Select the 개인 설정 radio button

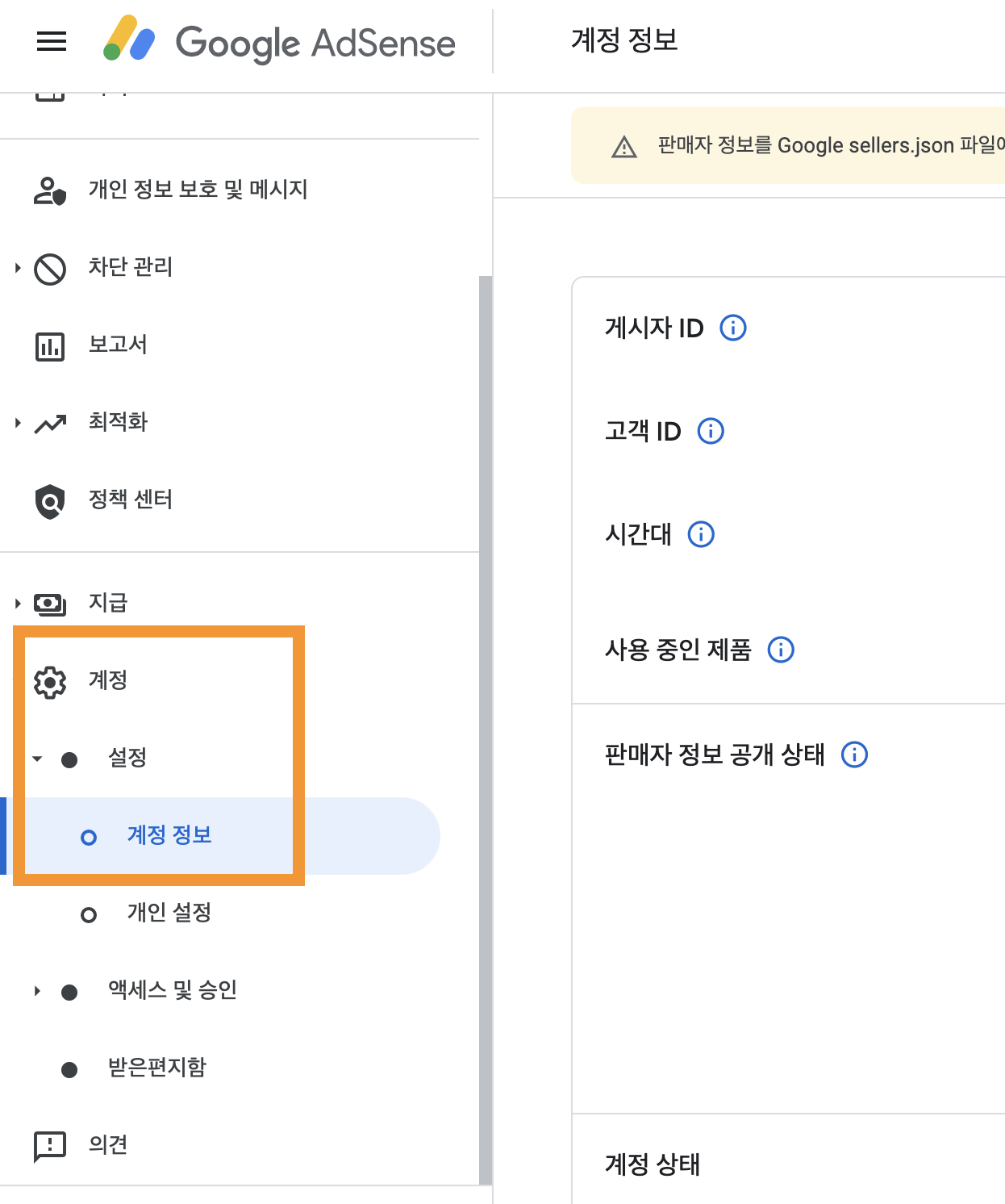[x=89, y=915]
